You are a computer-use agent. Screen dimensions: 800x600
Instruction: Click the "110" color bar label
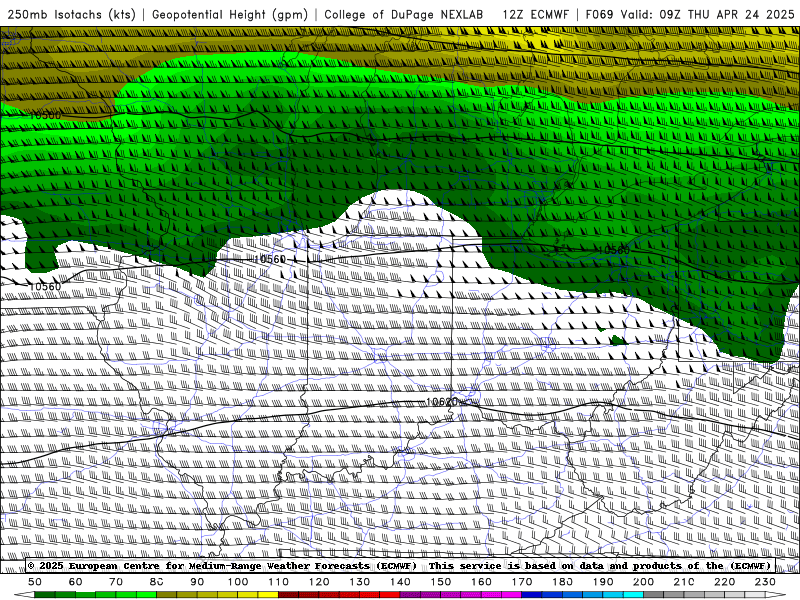point(279,582)
